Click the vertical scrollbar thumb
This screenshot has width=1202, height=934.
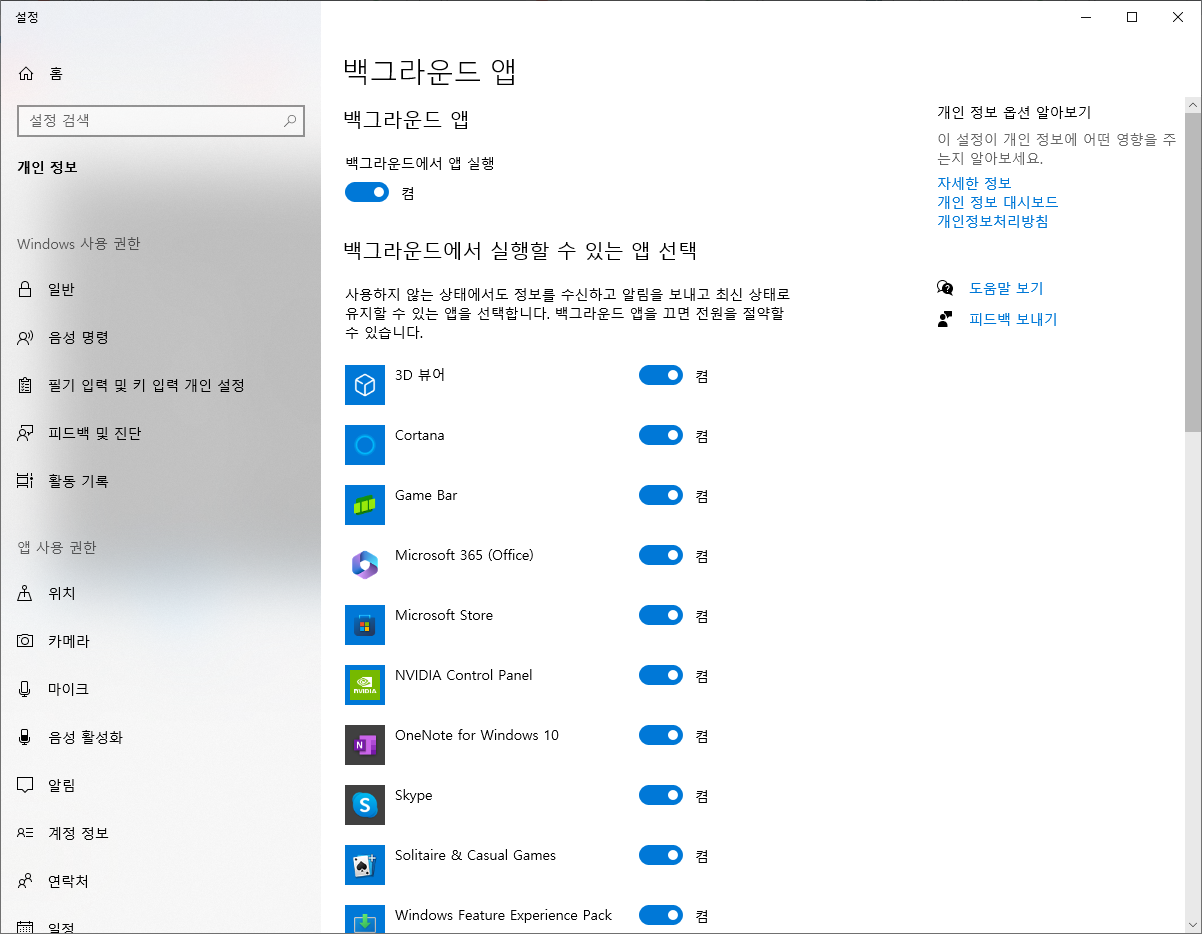click(x=1193, y=272)
